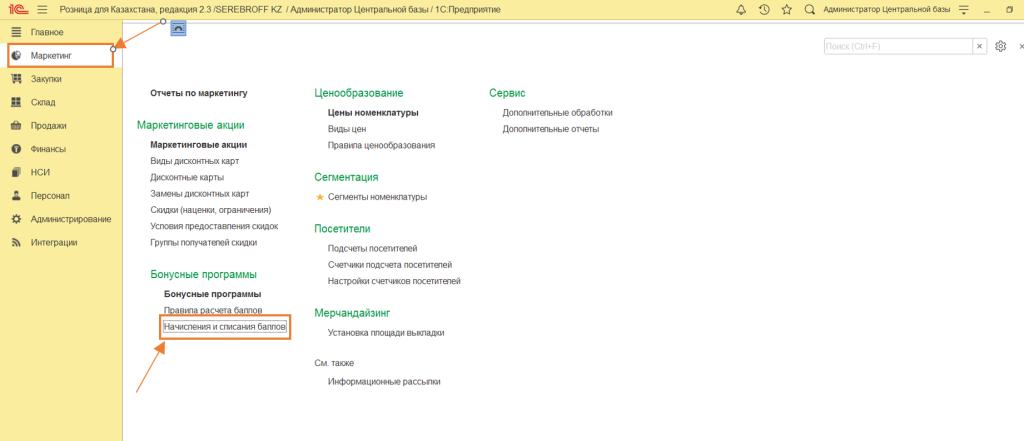Open Виды дисконтных карт
1024x441 pixels.
pos(195,161)
